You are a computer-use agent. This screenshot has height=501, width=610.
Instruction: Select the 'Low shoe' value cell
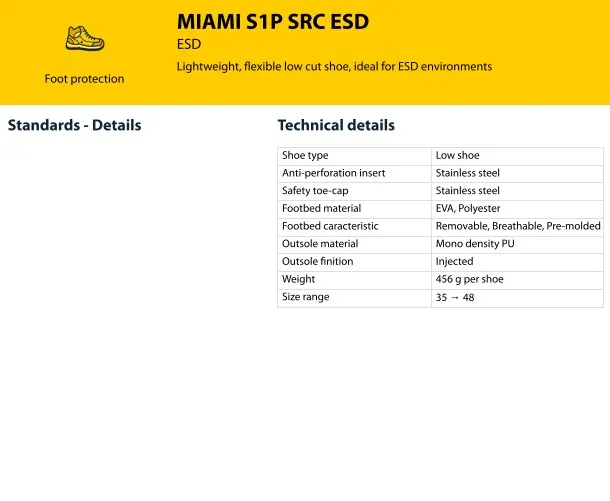(x=517, y=156)
